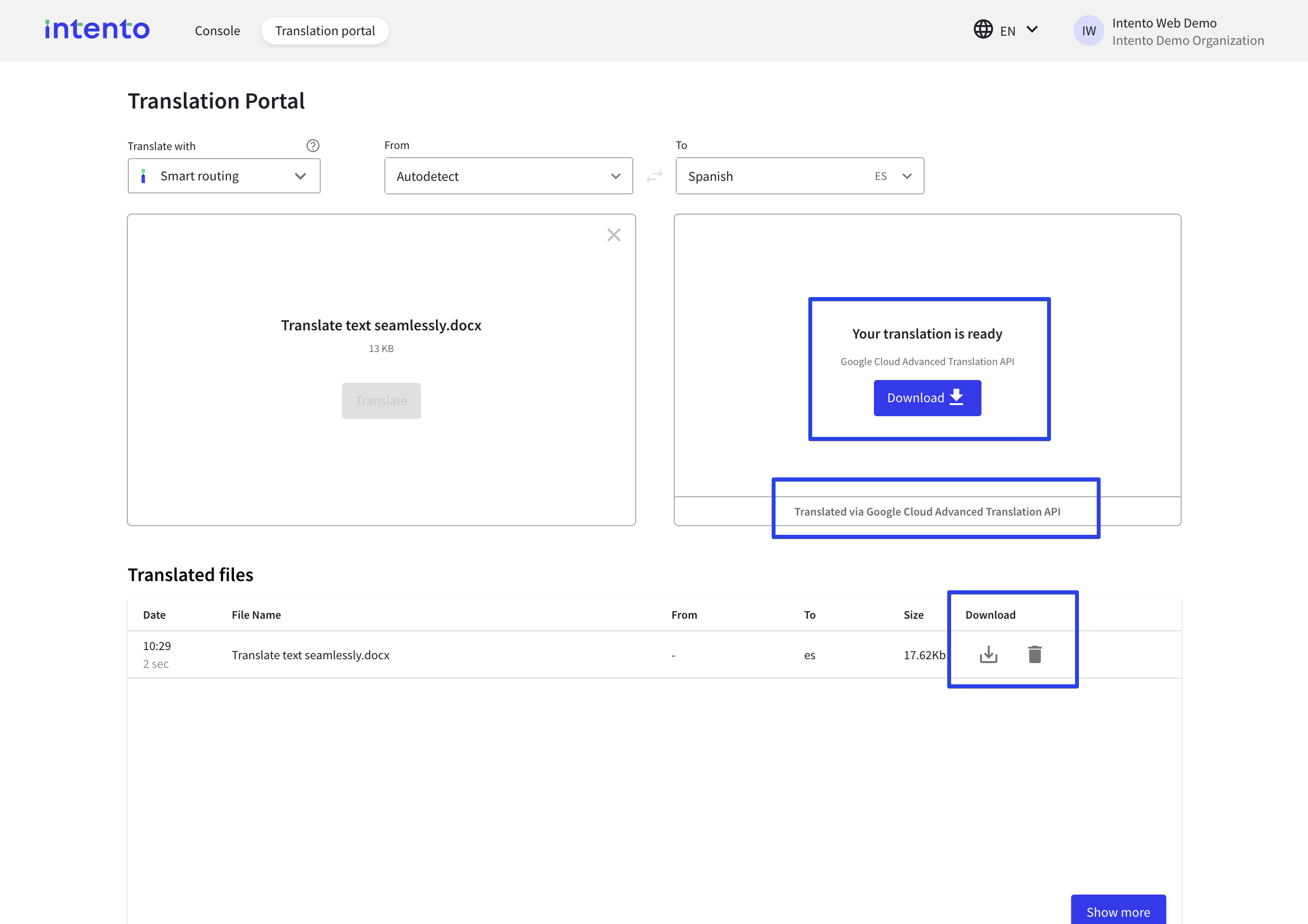
Task: Click the Show more button
Action: click(x=1117, y=910)
